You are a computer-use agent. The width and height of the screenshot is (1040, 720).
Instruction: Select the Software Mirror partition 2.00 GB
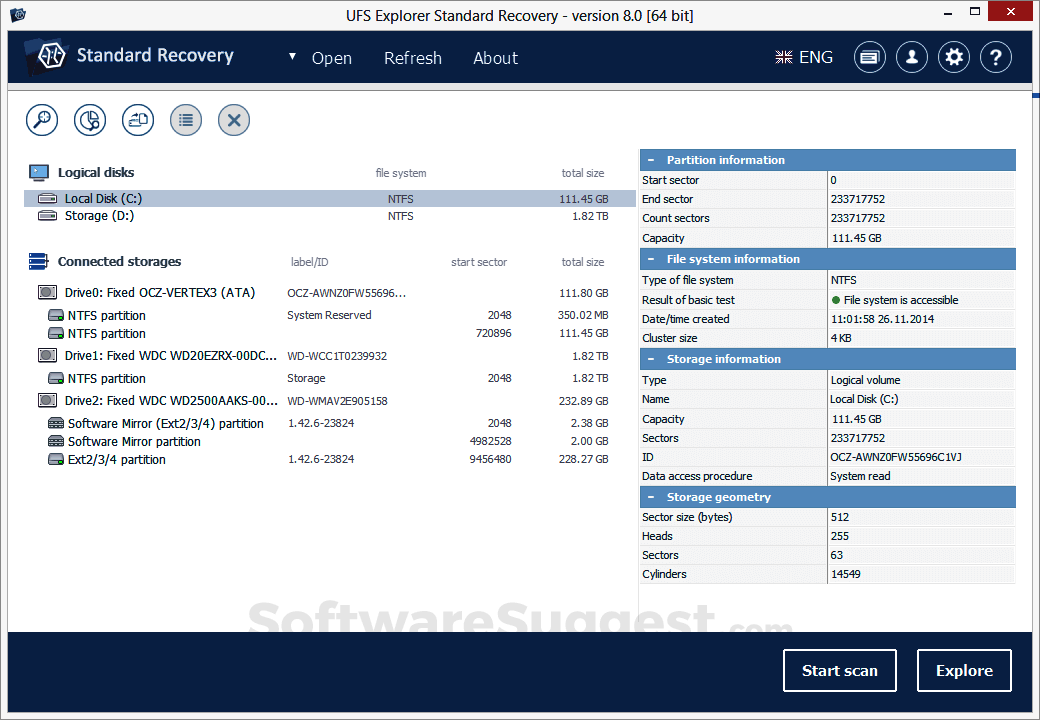[x=330, y=441]
